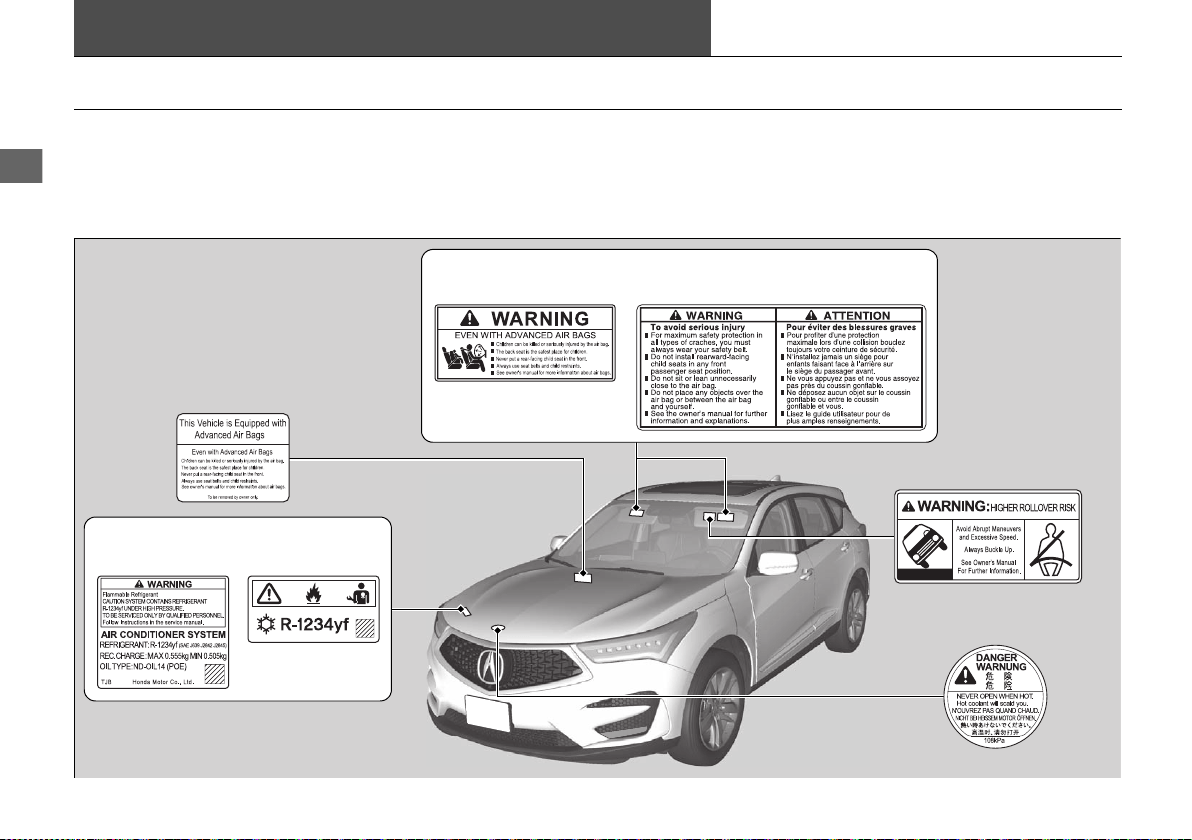Click the hatched square on the AIR CONDITIONER SYSTEM label
The image size is (1192, 840).
(x=215, y=674)
